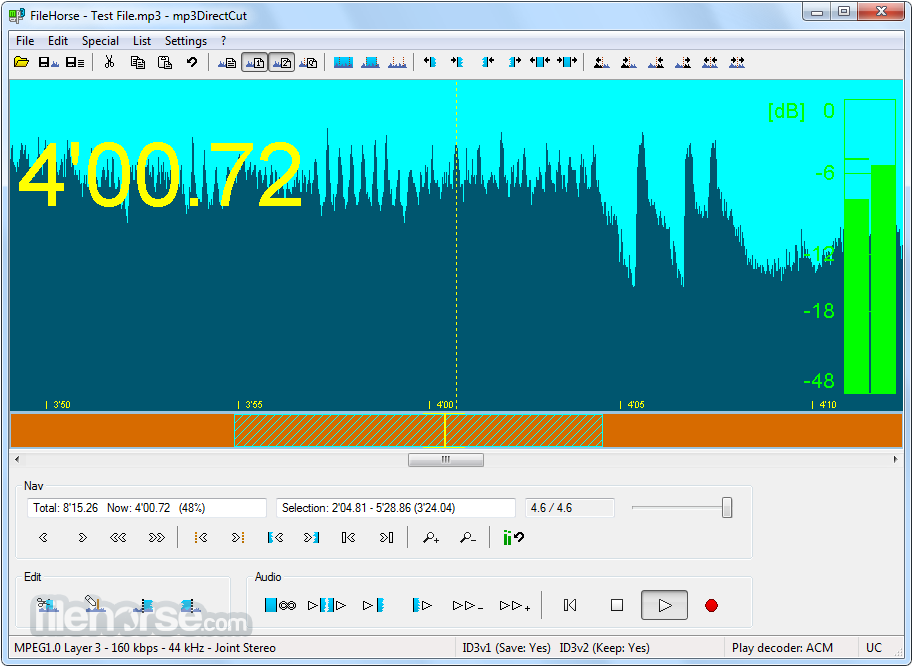
Task: Click the horizontal scrollbar right arrow
Action: (x=896, y=460)
